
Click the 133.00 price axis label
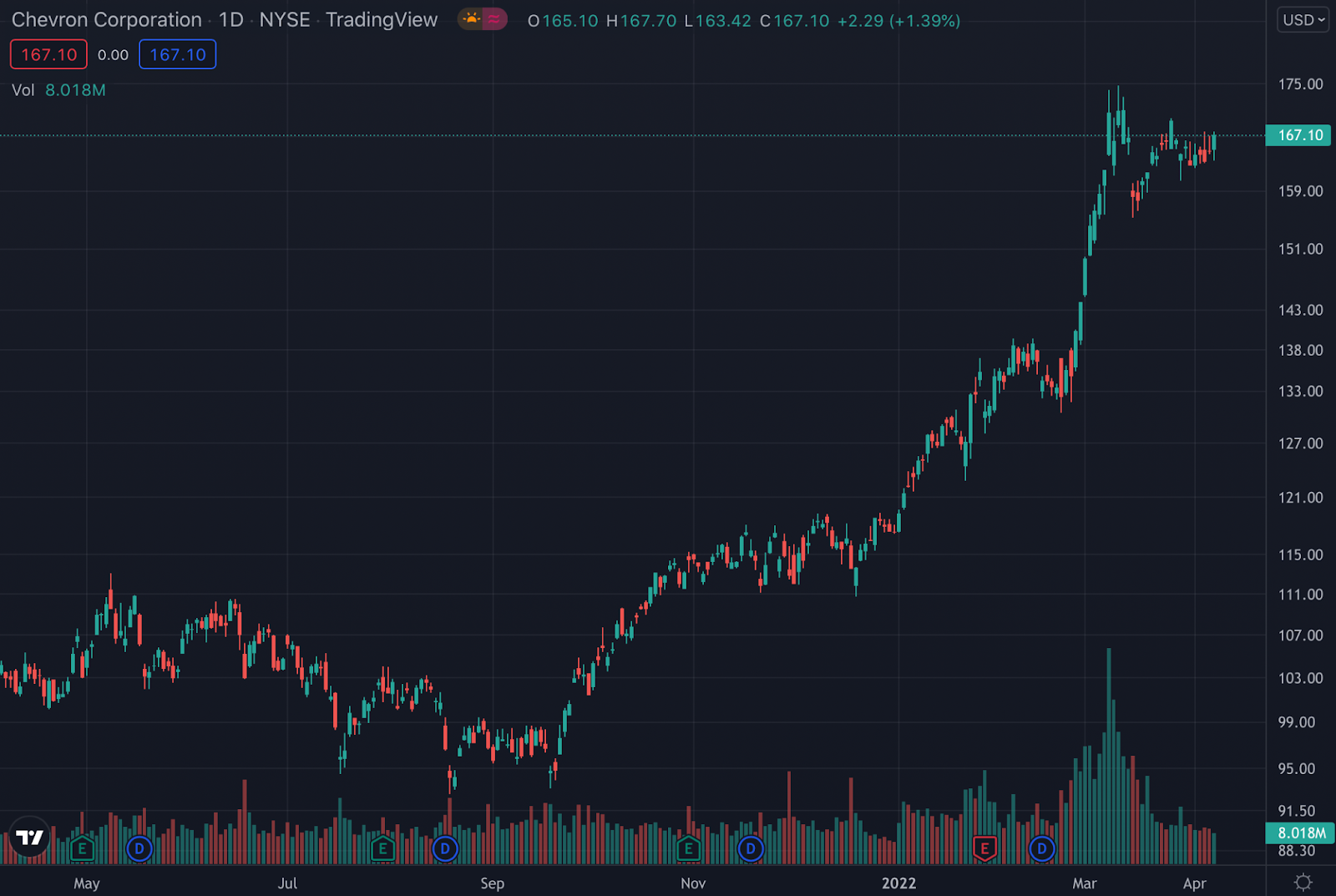[x=1300, y=391]
